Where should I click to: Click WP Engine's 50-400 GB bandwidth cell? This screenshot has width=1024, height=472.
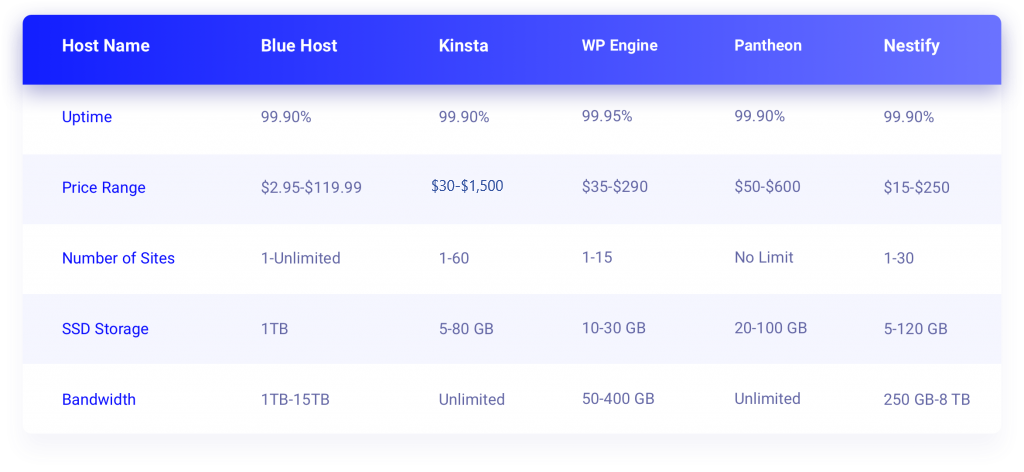(618, 399)
